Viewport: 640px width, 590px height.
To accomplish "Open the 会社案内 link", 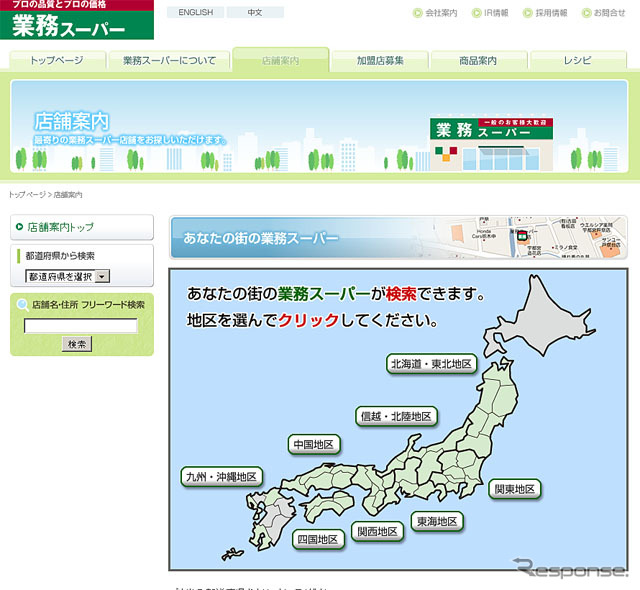I will coord(441,13).
